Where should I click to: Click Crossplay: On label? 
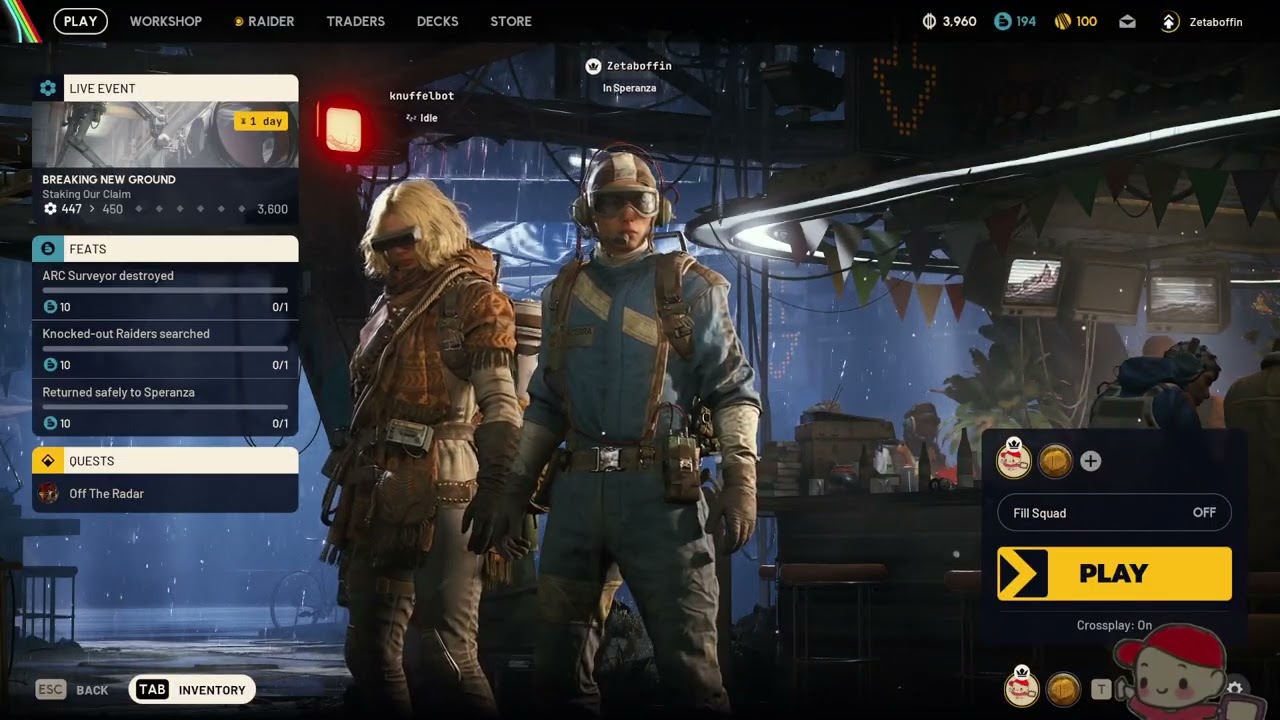tap(1114, 625)
